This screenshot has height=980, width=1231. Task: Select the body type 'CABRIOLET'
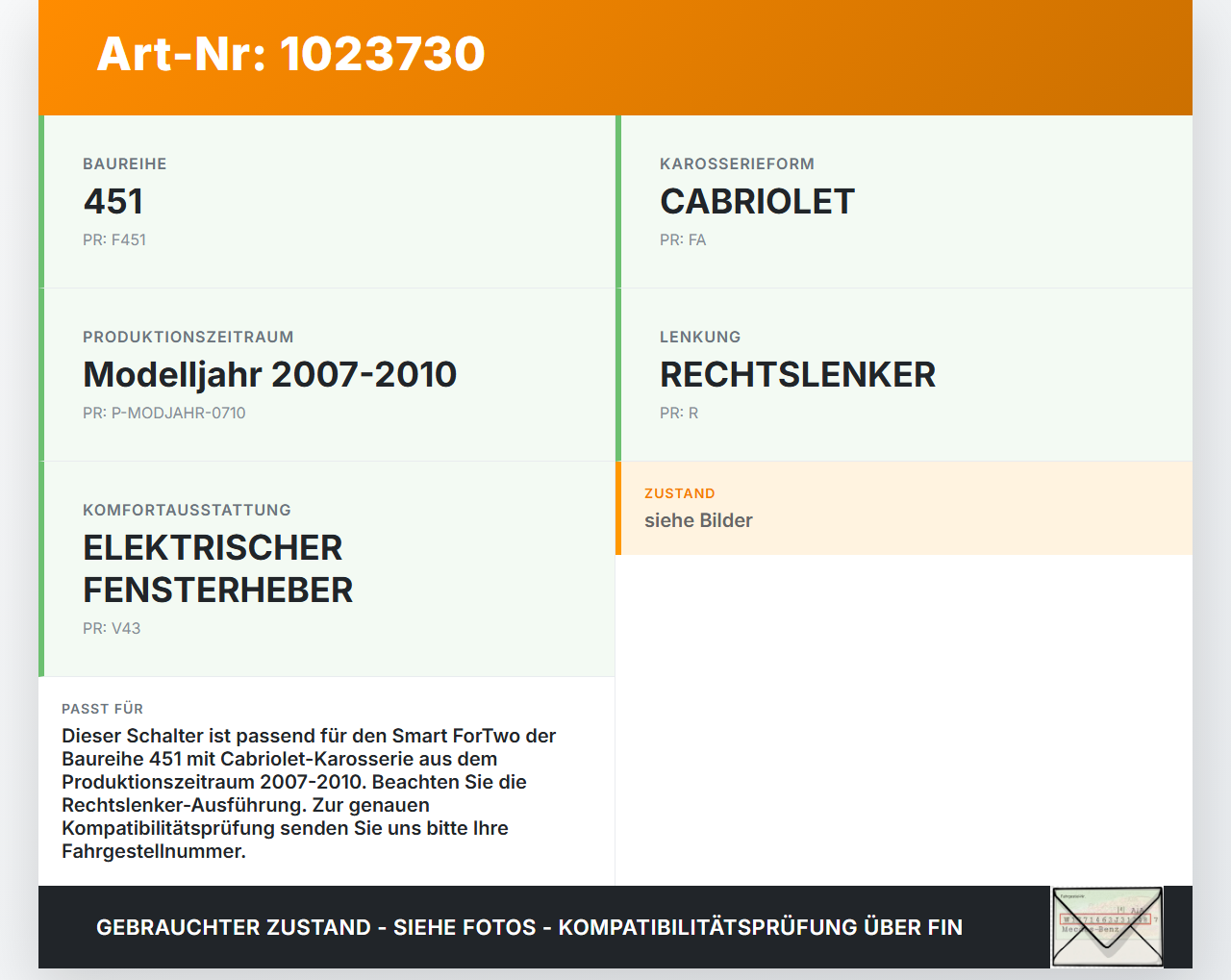point(757,201)
